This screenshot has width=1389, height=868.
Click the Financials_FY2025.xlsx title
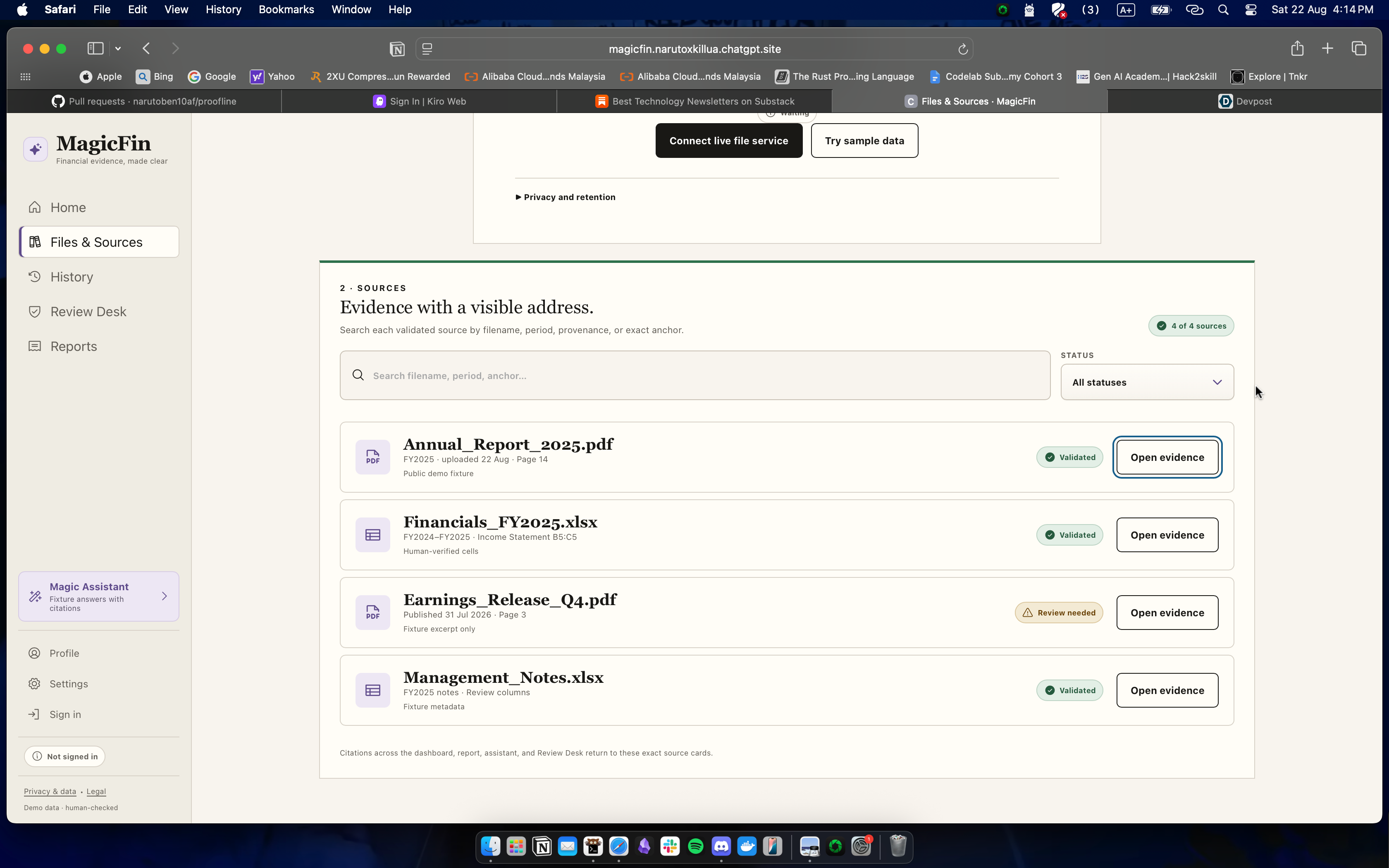[x=500, y=522]
